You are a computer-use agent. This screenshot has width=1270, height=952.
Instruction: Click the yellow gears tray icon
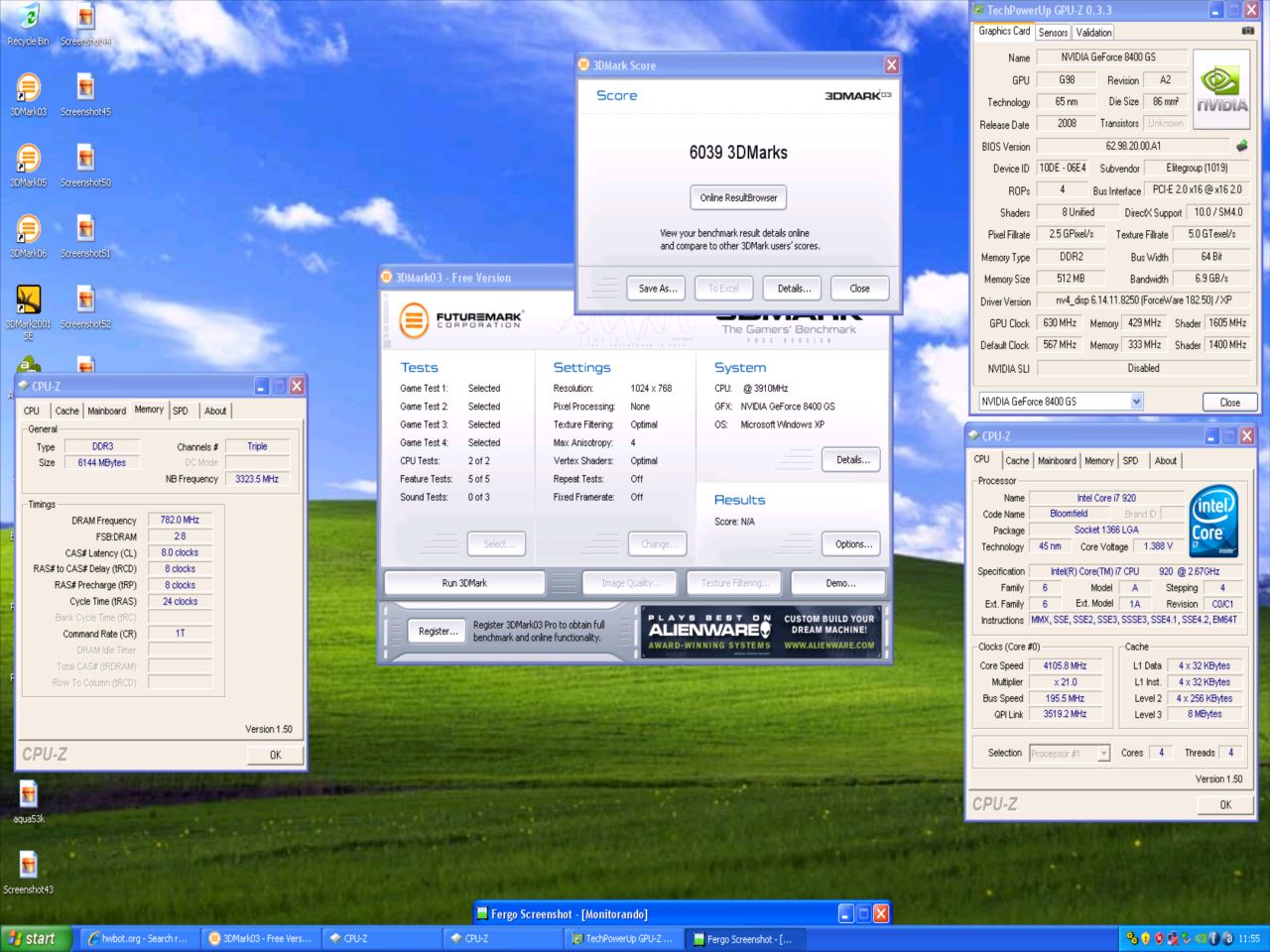(1132, 938)
